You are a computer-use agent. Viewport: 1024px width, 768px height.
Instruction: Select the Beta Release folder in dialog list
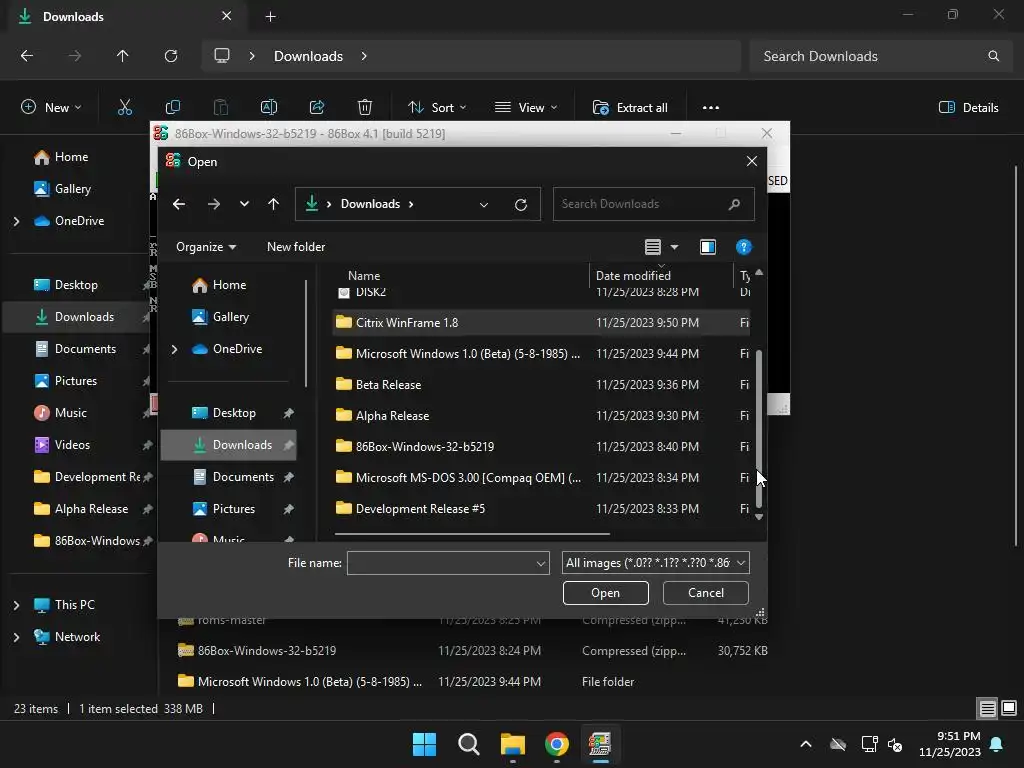(x=541, y=385)
